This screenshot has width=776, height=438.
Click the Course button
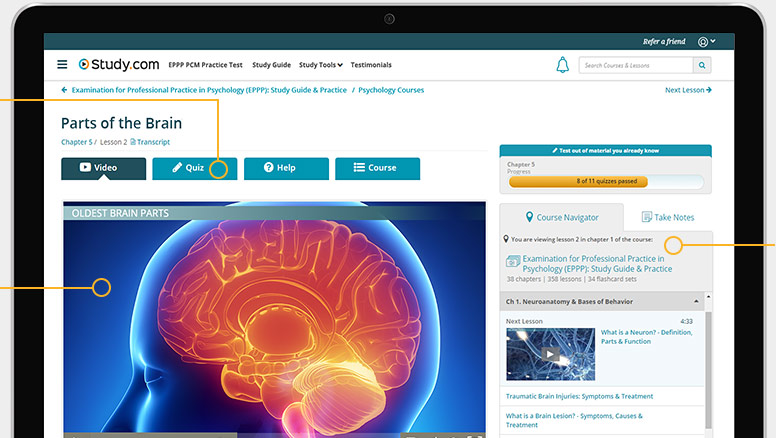click(377, 168)
